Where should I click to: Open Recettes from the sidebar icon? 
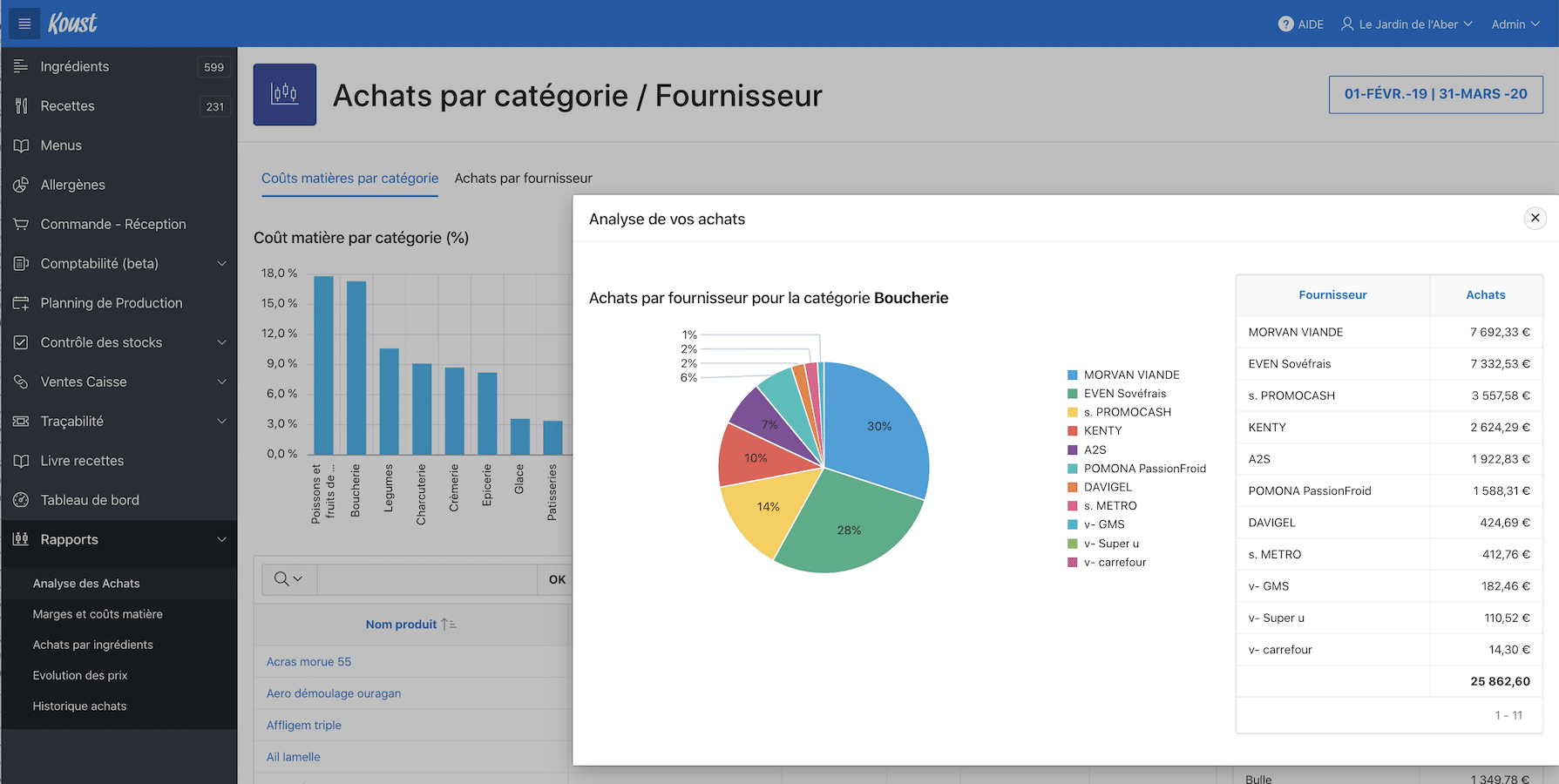tap(19, 105)
